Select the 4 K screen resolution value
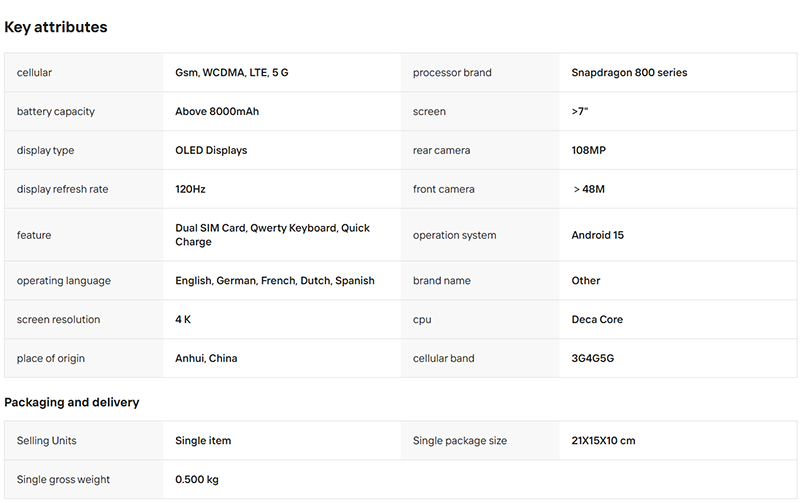The height and width of the screenshot is (503, 800). tap(183, 319)
